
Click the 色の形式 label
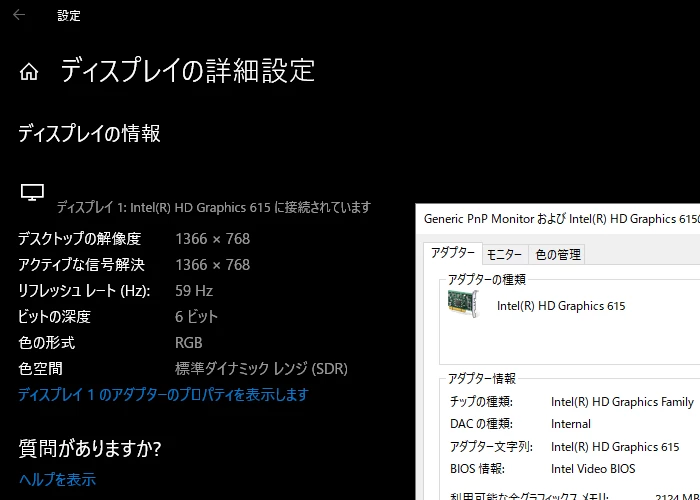[46, 343]
